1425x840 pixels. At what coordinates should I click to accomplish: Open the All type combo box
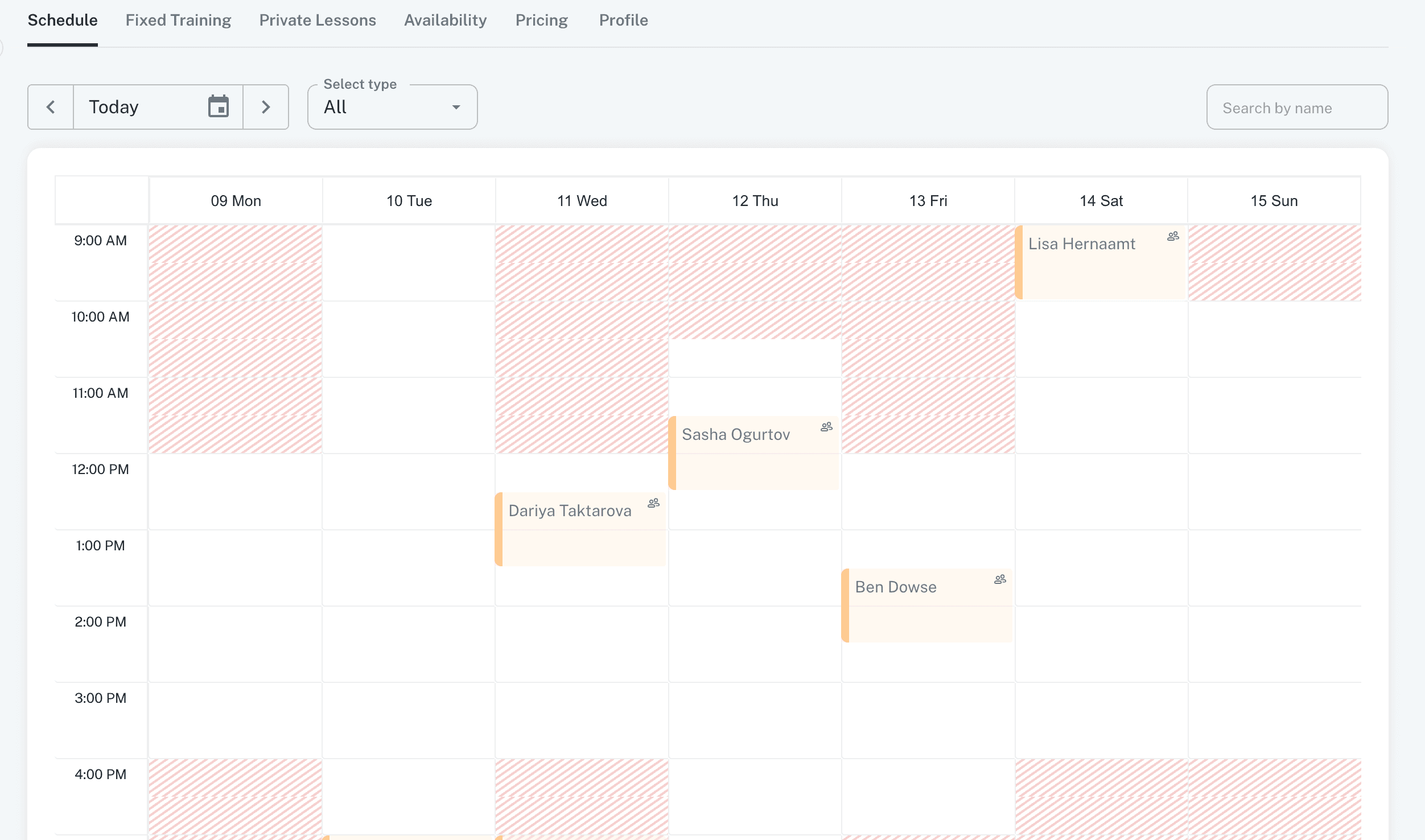pos(381,107)
